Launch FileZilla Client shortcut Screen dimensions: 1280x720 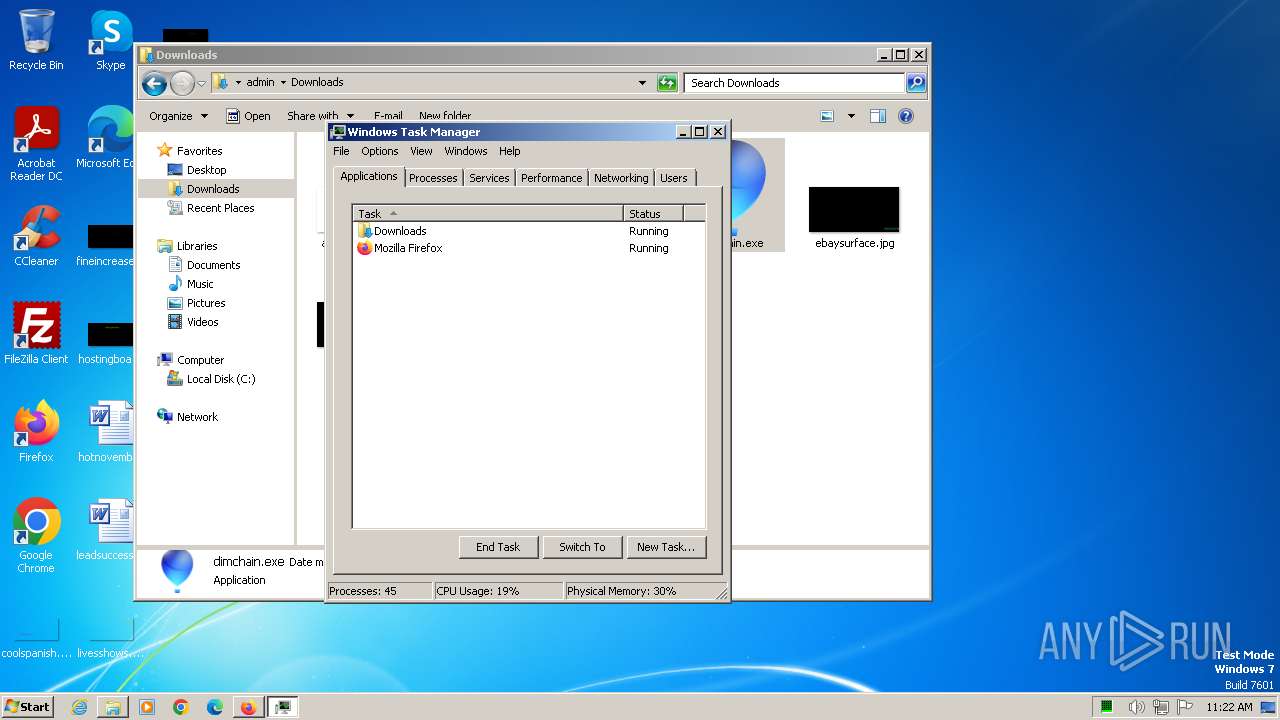(x=36, y=333)
